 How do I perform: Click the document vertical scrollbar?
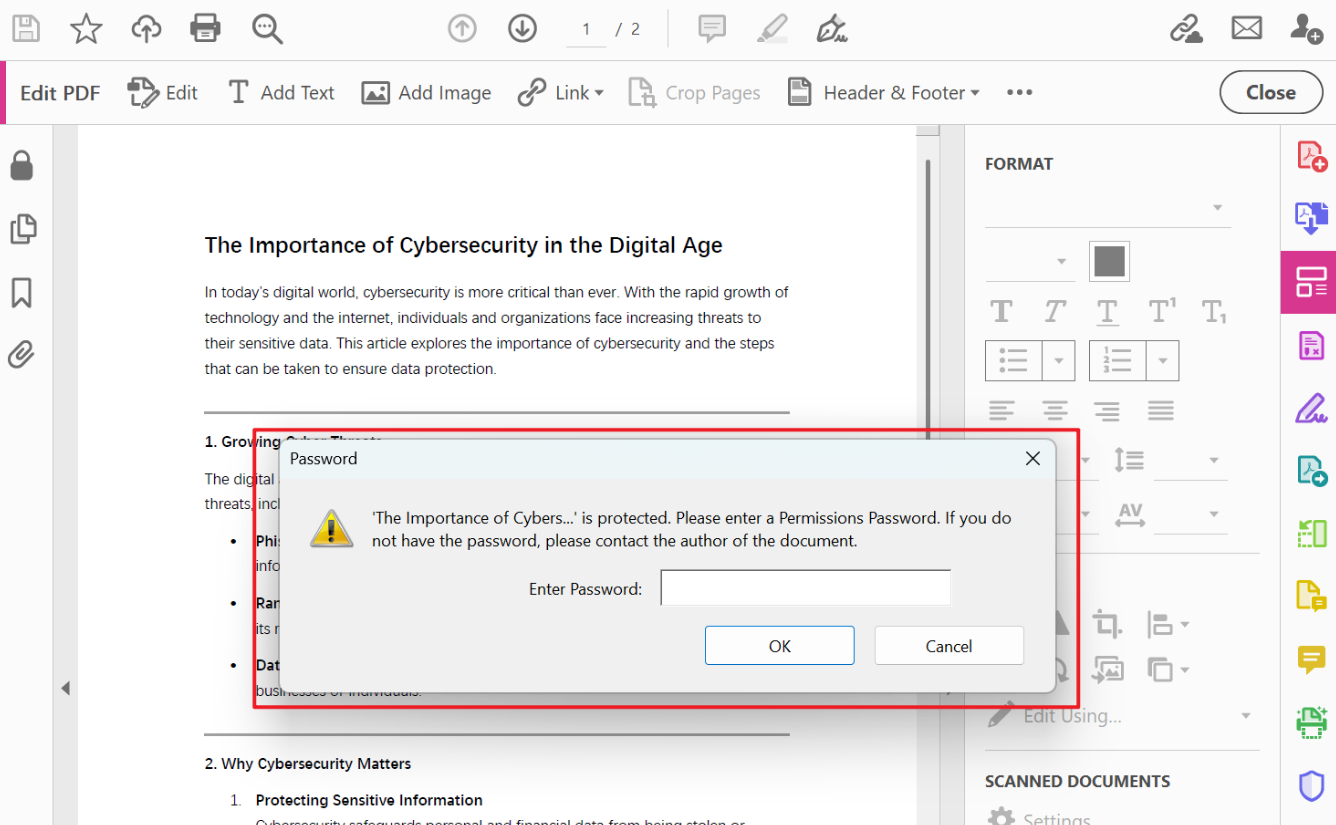[x=928, y=300]
